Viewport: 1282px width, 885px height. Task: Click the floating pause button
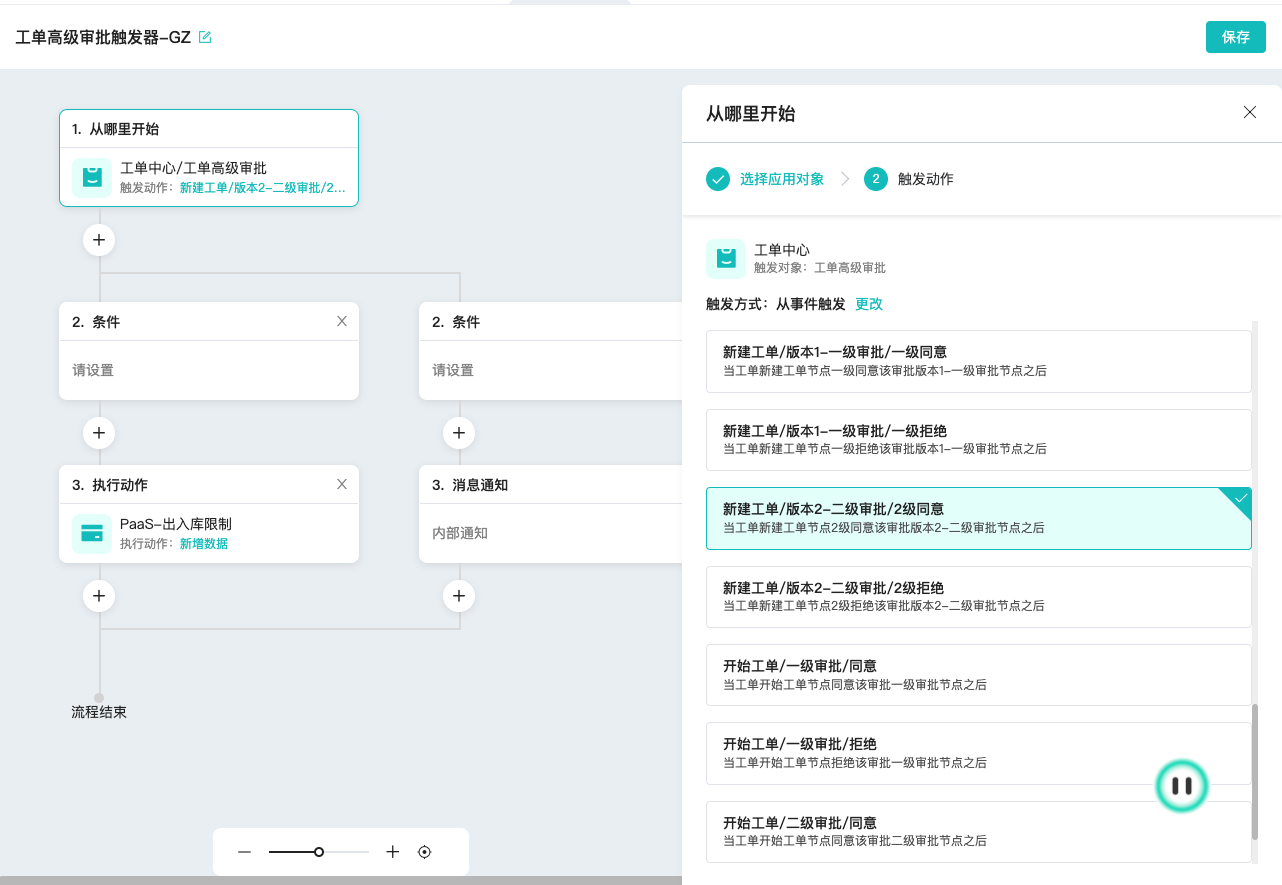coord(1182,786)
